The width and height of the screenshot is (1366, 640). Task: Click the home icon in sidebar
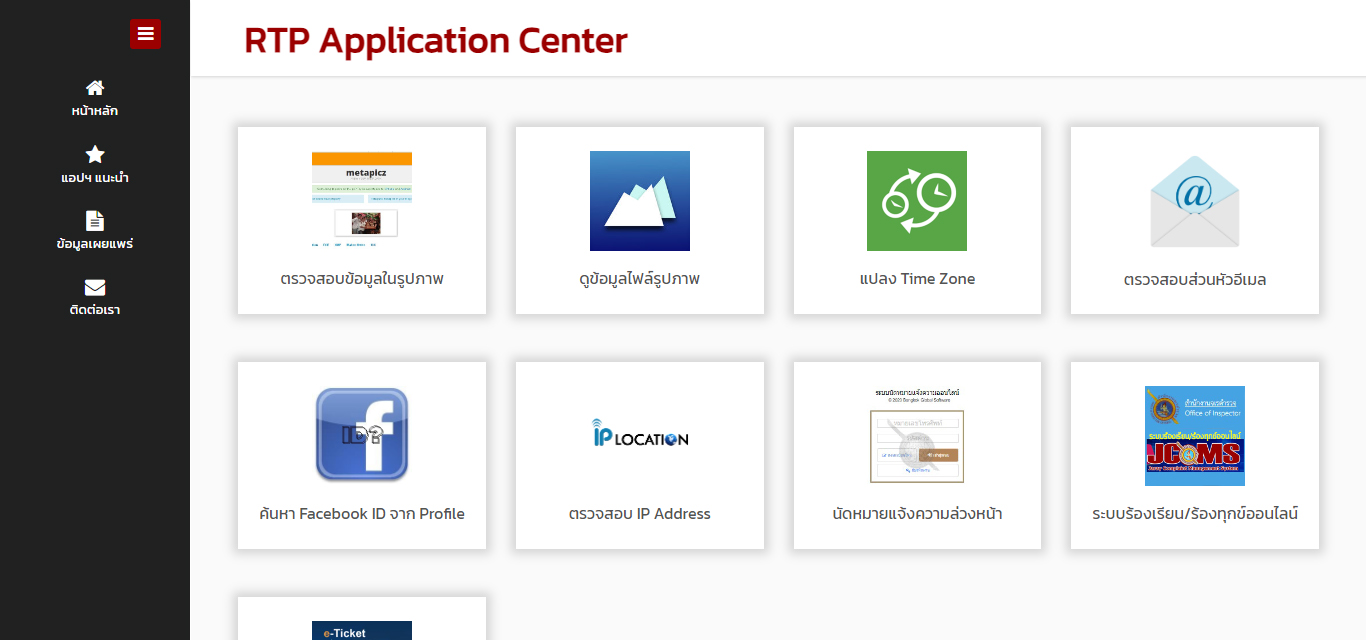[95, 88]
